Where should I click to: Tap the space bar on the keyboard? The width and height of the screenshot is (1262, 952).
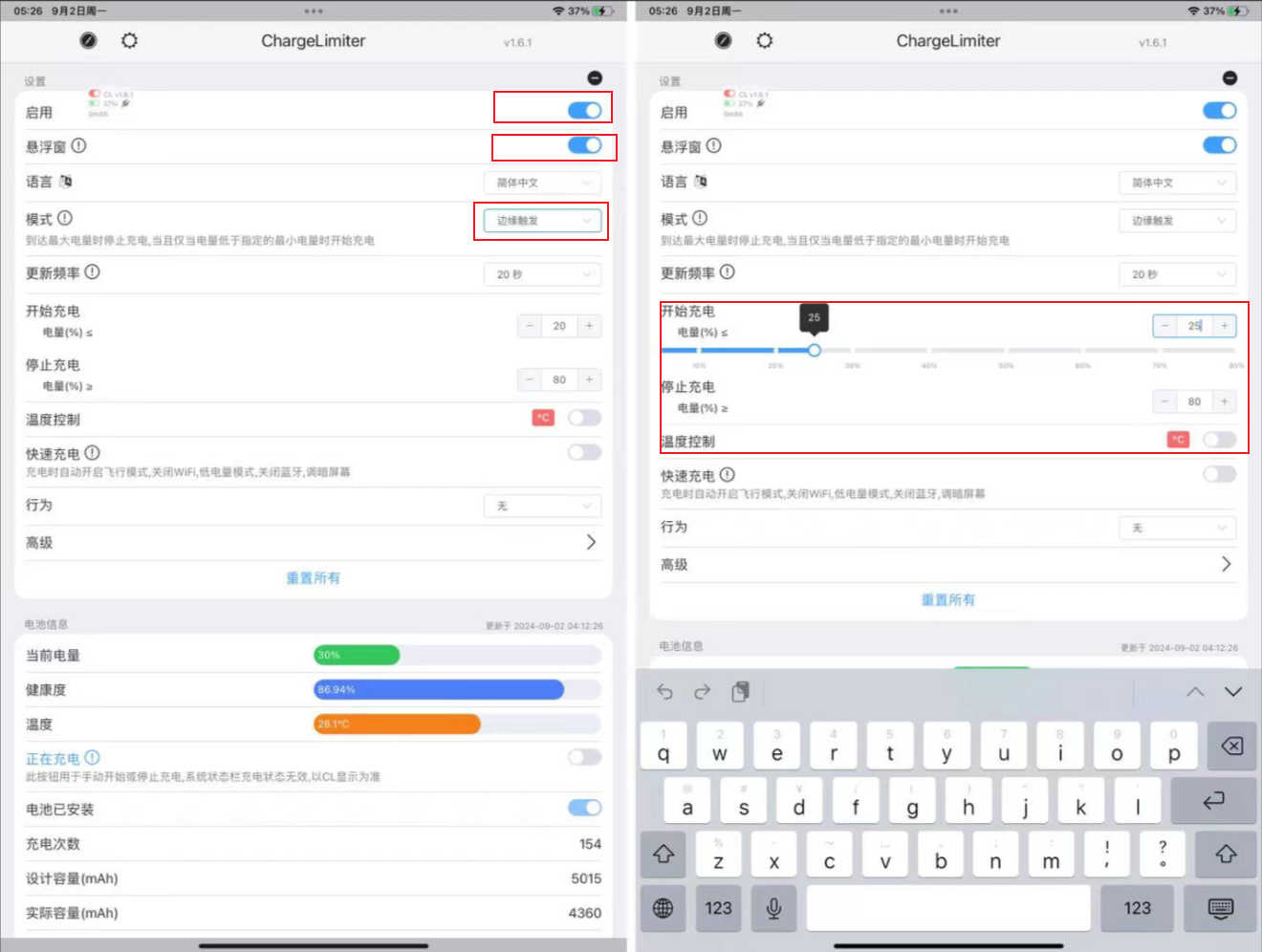[948, 908]
